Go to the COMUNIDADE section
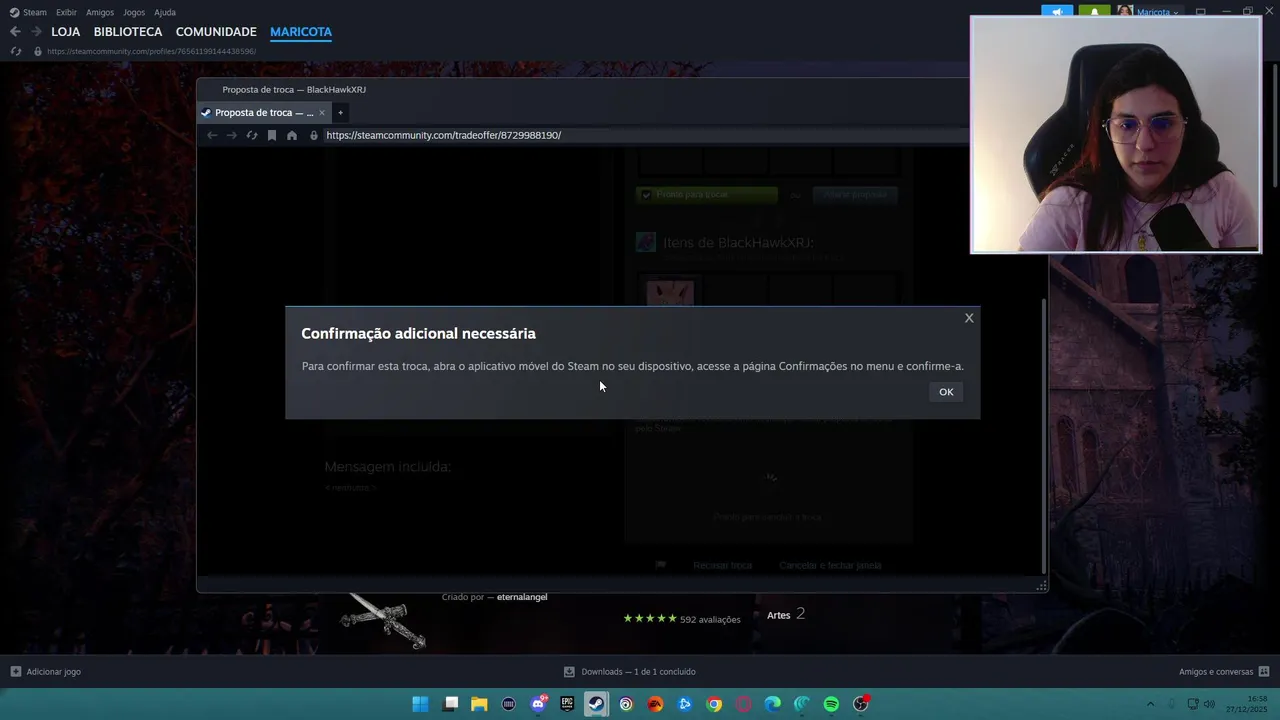Screen dimensions: 1280x720 216,32
